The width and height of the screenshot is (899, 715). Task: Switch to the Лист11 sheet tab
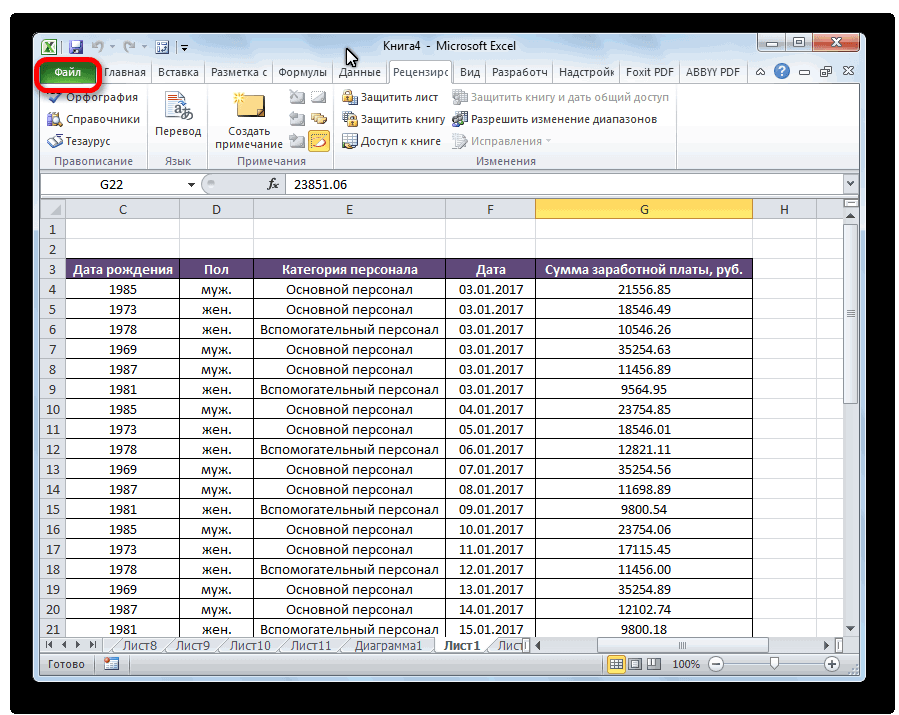[x=311, y=646]
